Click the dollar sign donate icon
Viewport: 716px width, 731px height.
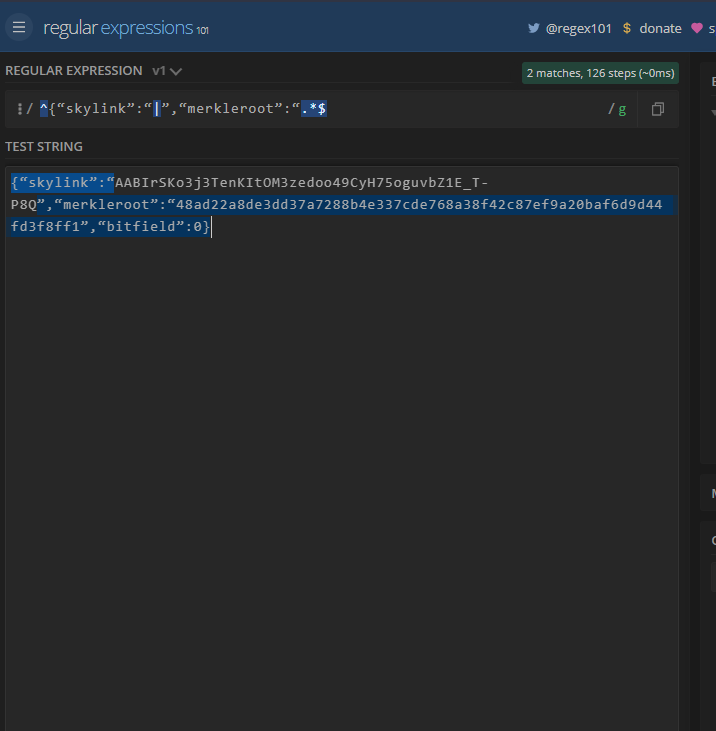tap(627, 28)
